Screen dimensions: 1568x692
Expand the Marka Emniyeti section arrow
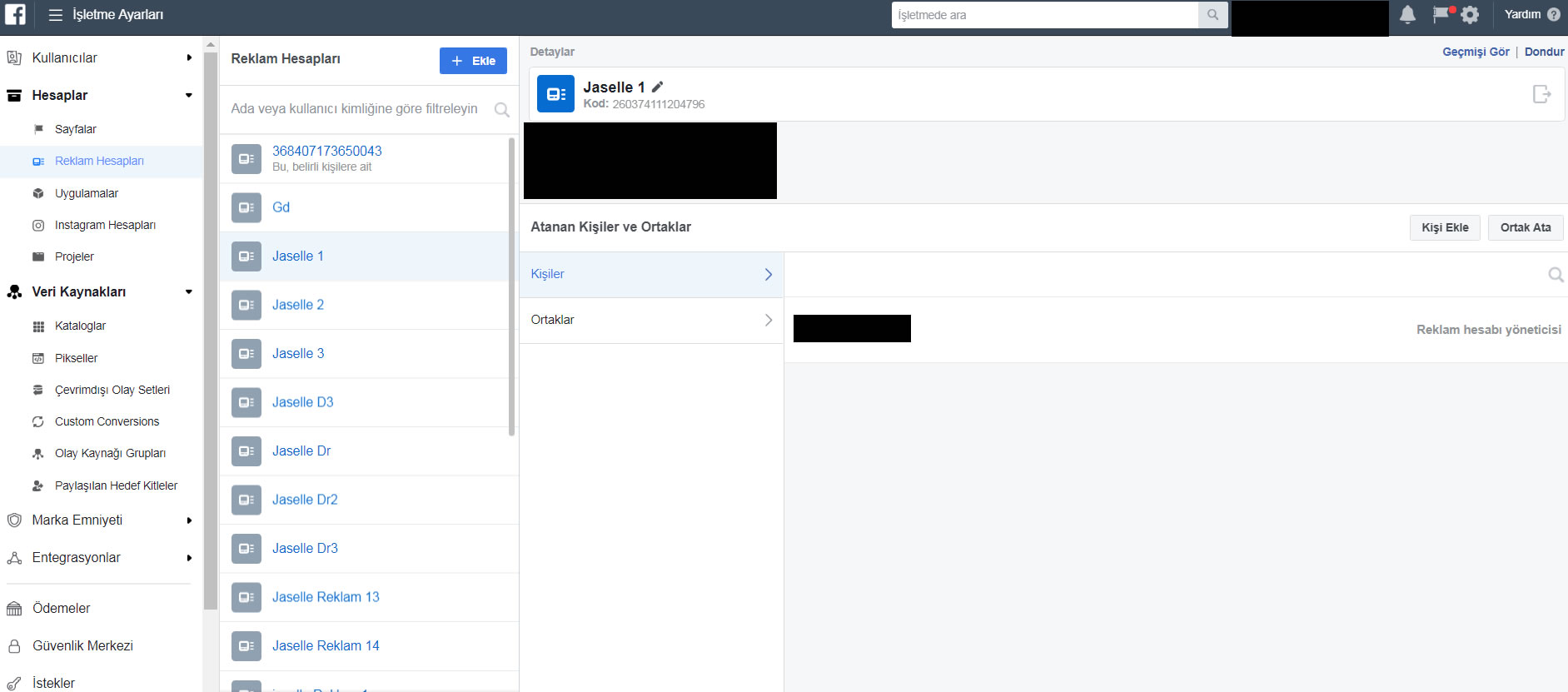pyautogui.click(x=189, y=520)
